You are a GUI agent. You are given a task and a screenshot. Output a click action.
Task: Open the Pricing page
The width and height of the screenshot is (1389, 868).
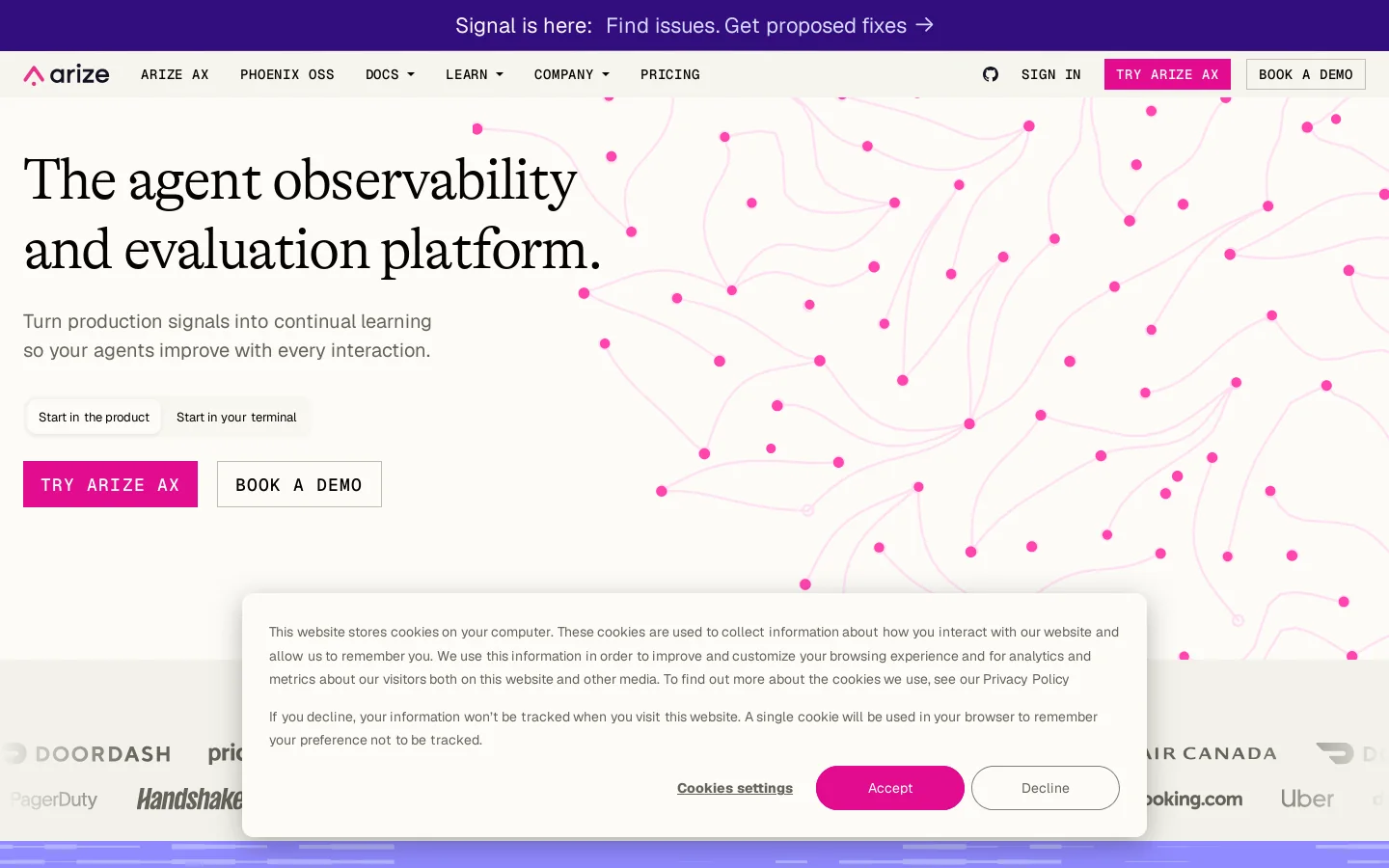[670, 74]
